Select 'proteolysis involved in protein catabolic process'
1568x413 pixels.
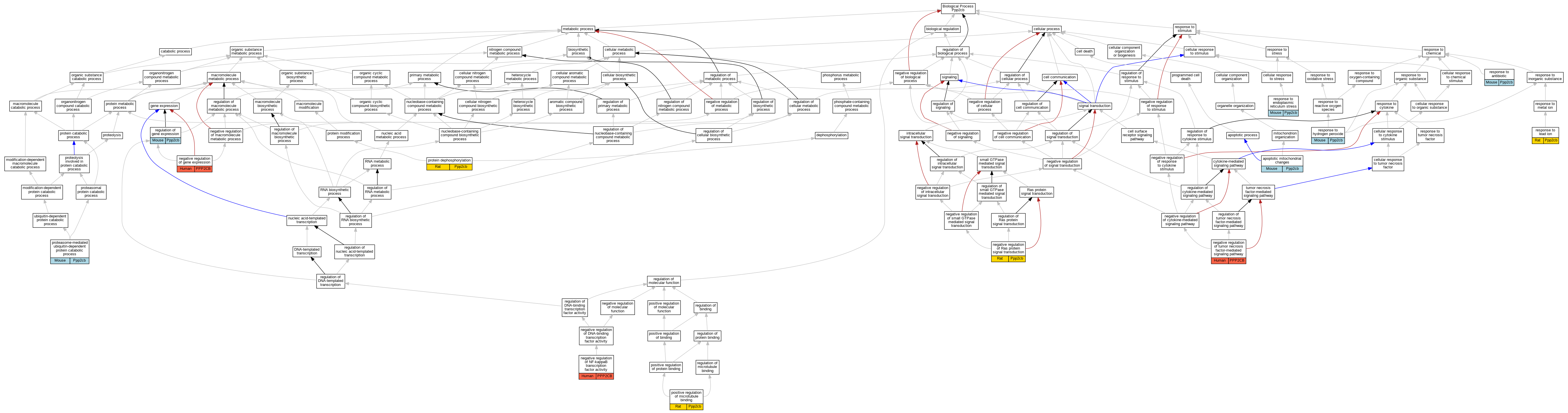(74, 163)
